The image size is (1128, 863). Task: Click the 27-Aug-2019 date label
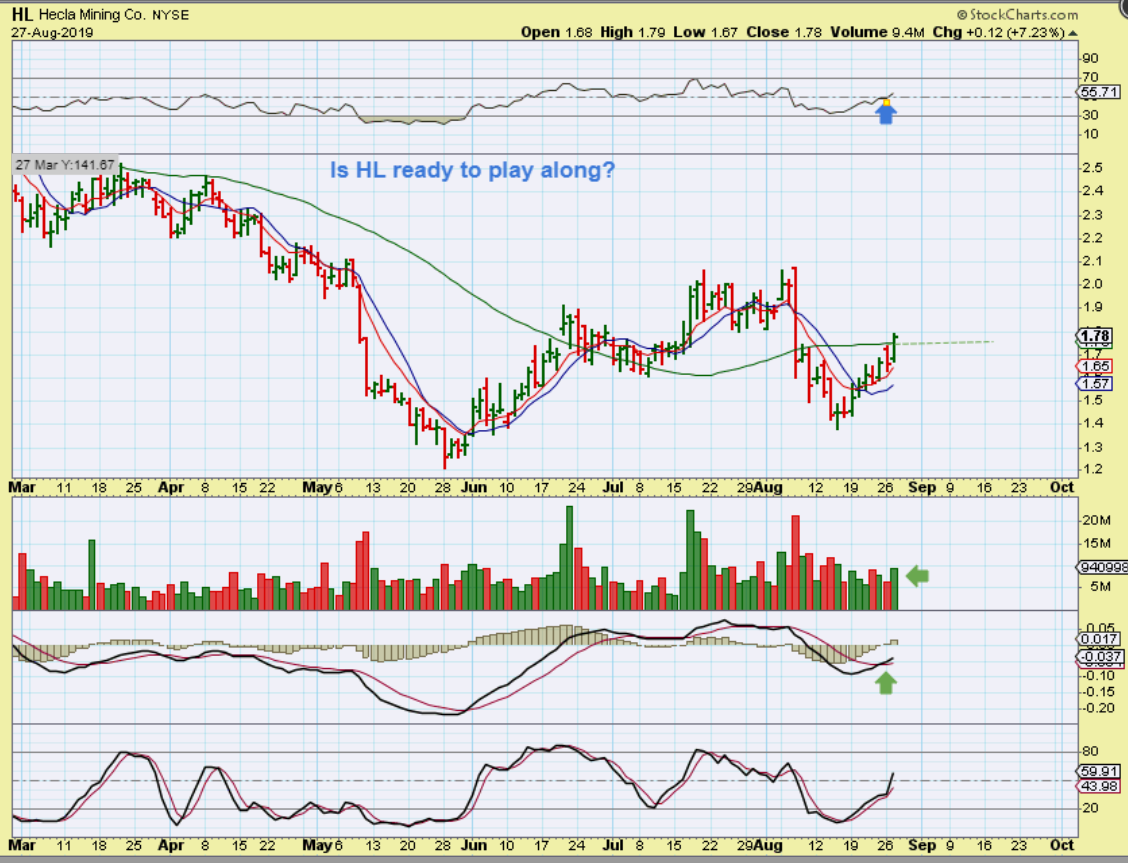[x=52, y=32]
